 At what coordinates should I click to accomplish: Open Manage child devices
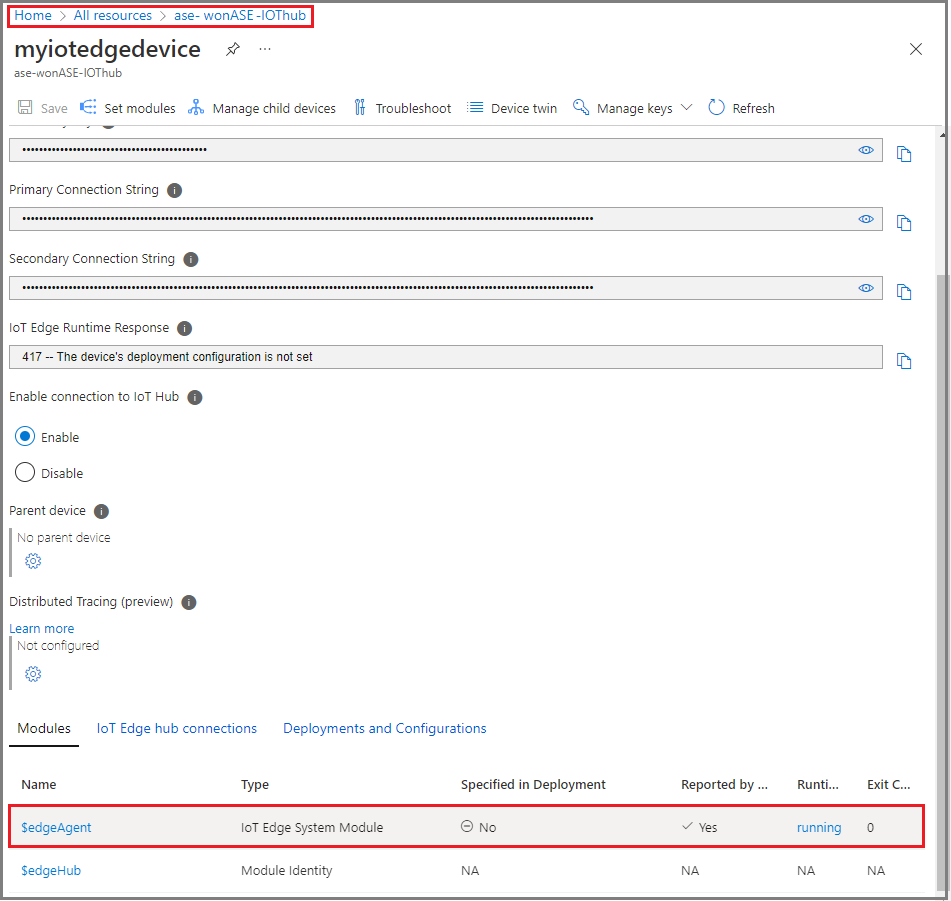(262, 108)
